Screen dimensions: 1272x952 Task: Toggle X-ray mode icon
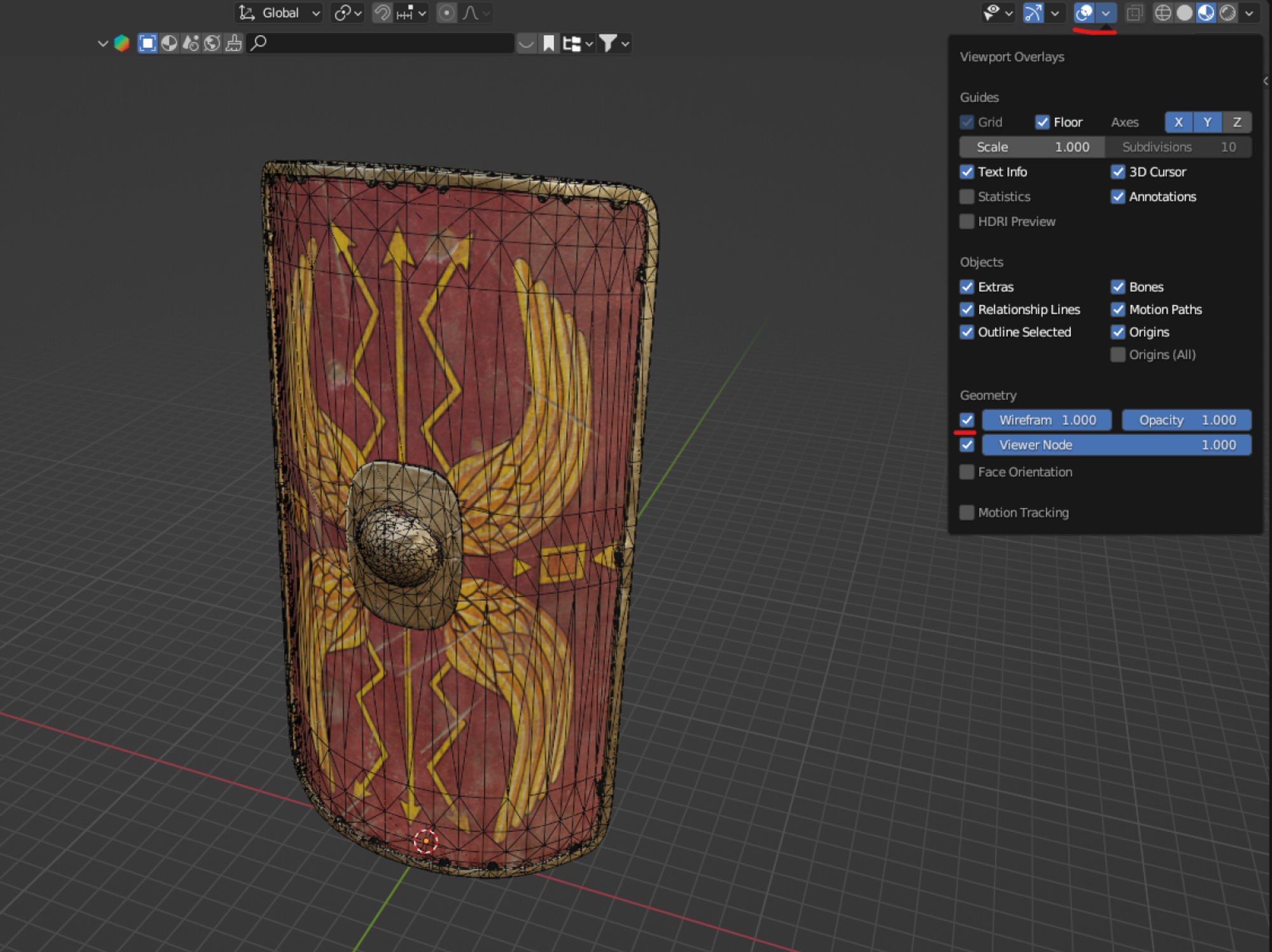1134,13
